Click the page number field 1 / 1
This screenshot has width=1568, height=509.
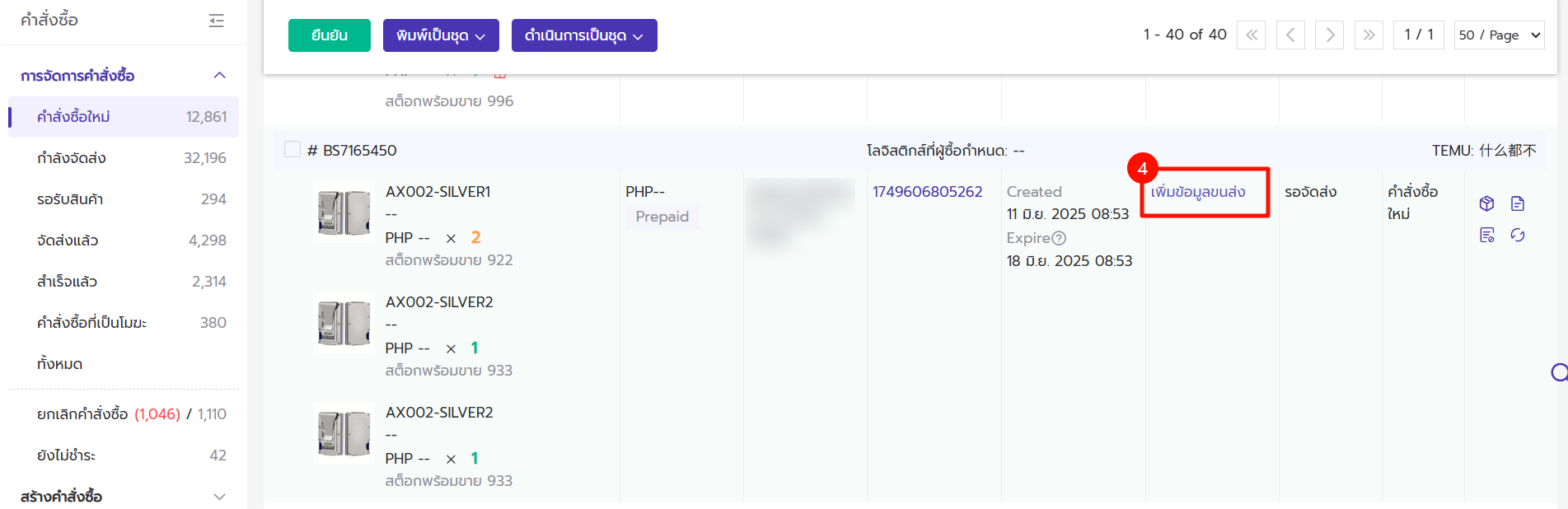coord(1419,35)
